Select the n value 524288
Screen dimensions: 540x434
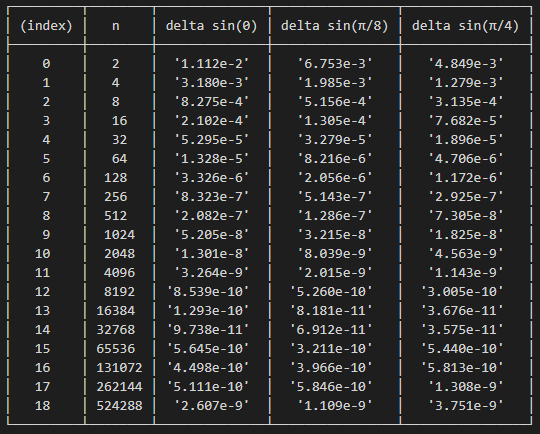(119, 405)
